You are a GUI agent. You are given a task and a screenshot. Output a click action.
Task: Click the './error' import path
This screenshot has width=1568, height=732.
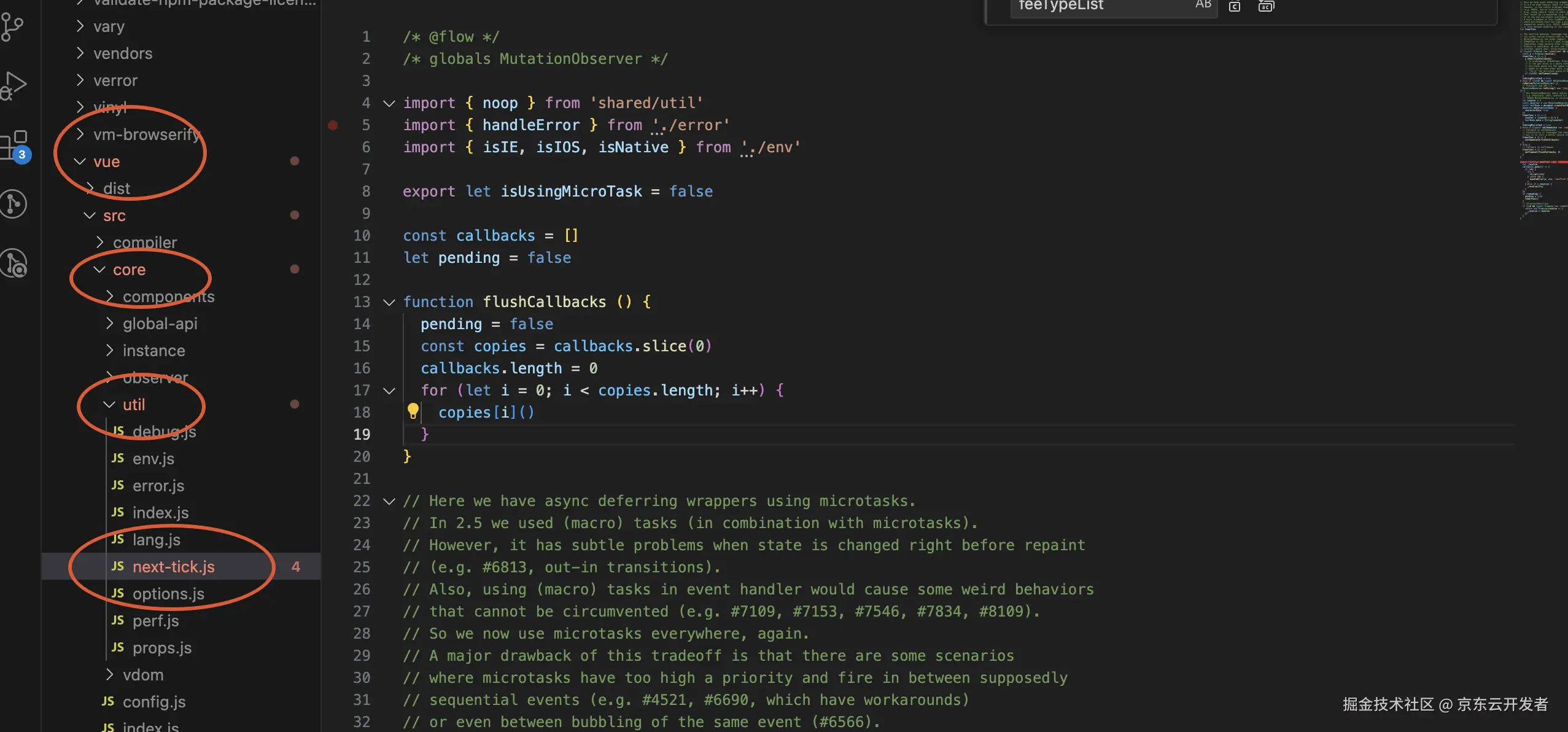[x=691, y=125]
